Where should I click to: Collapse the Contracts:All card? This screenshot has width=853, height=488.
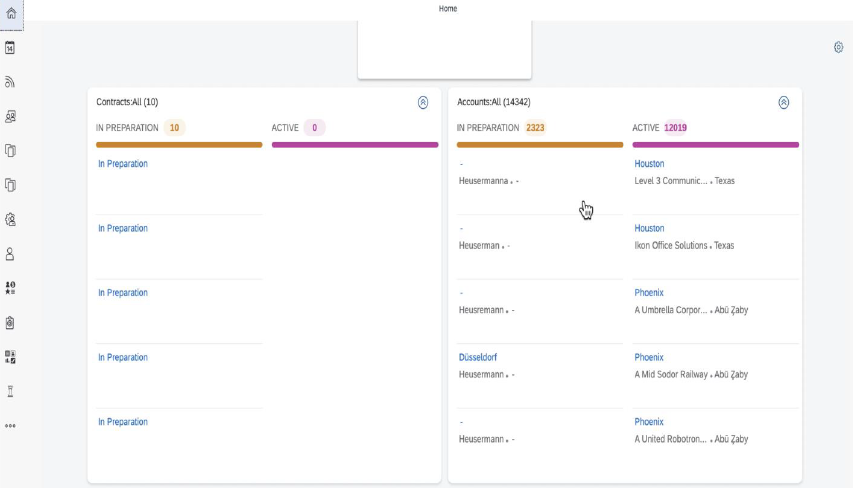[423, 102]
